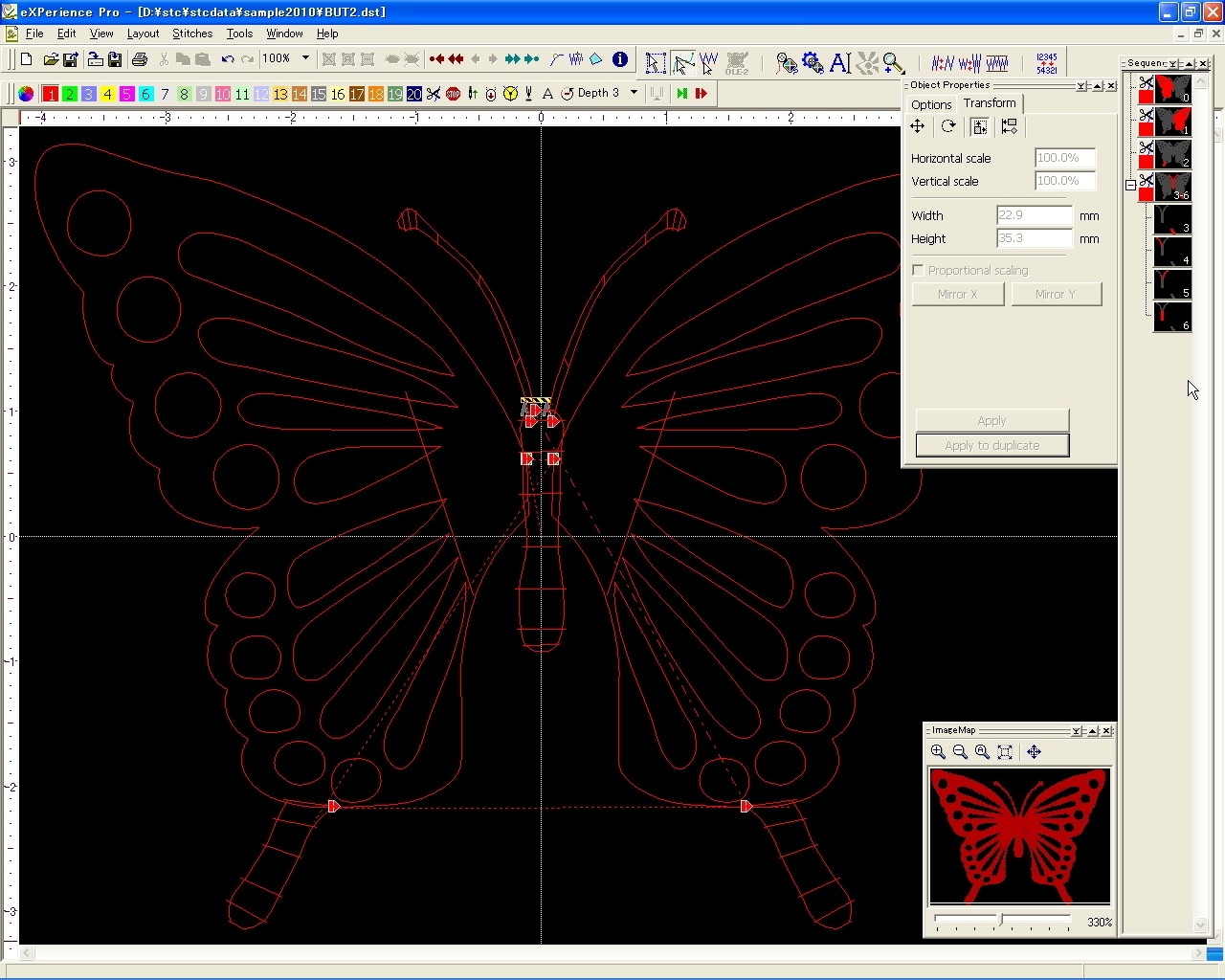The image size is (1225, 980).
Task: Switch to the Transform tab
Action: pyautogui.click(x=990, y=103)
